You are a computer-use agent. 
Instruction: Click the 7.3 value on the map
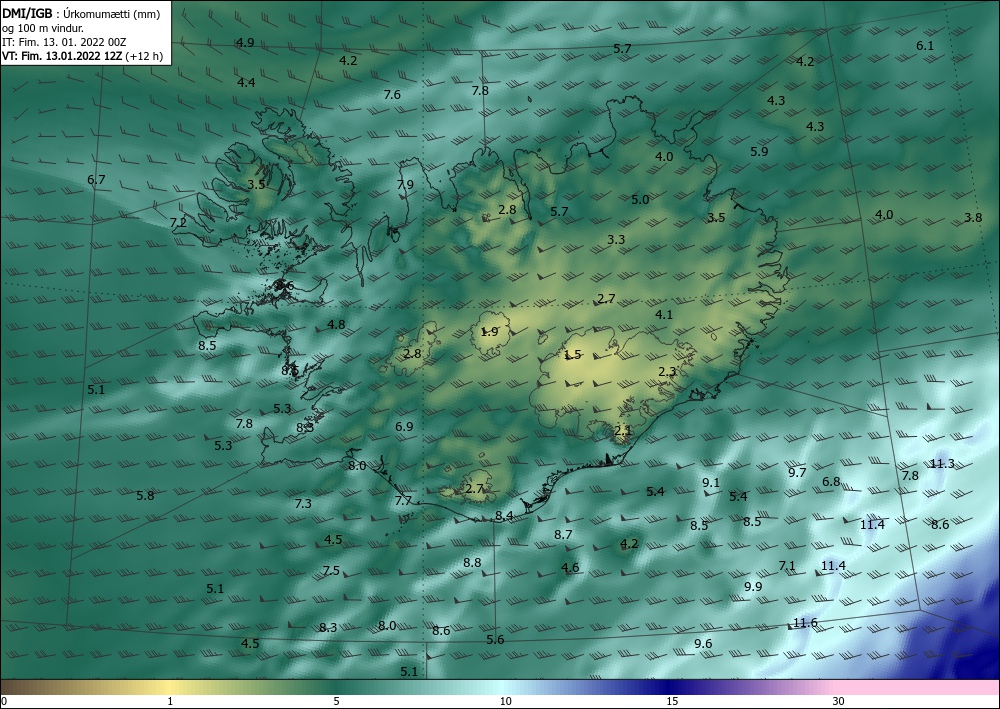pyautogui.click(x=303, y=503)
